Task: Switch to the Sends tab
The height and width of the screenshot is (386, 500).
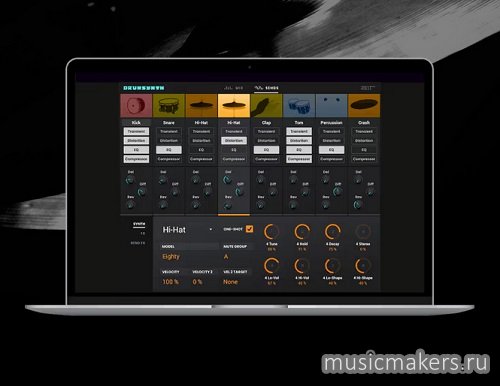Action: click(267, 88)
